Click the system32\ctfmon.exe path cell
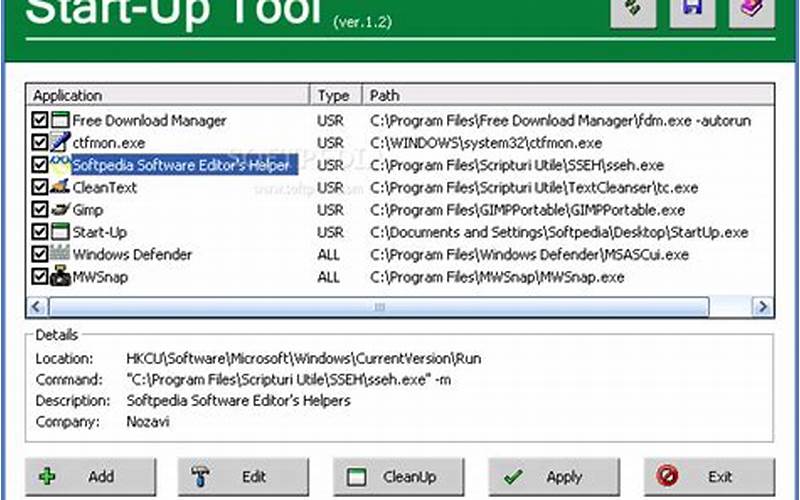Screen dimensions: 800x500 coord(486,143)
